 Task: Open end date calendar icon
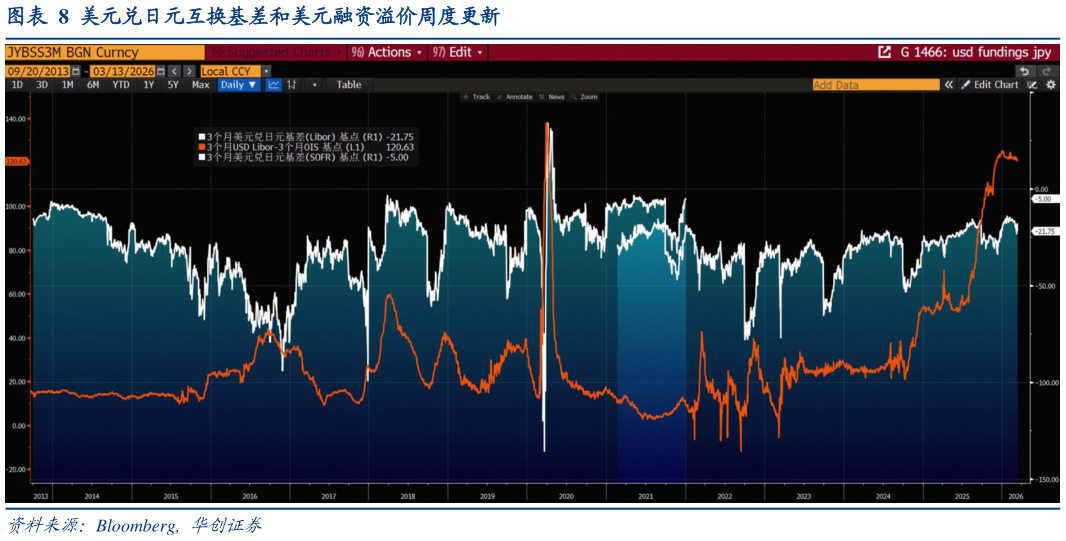pos(159,71)
